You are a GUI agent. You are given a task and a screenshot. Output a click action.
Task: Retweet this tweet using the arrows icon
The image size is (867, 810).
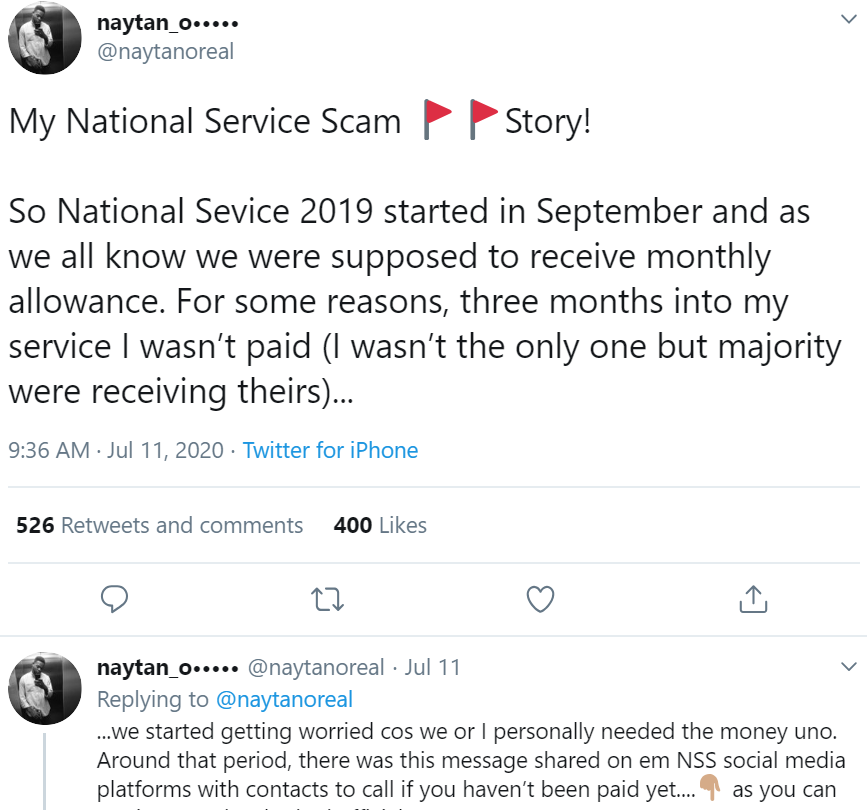tap(326, 598)
